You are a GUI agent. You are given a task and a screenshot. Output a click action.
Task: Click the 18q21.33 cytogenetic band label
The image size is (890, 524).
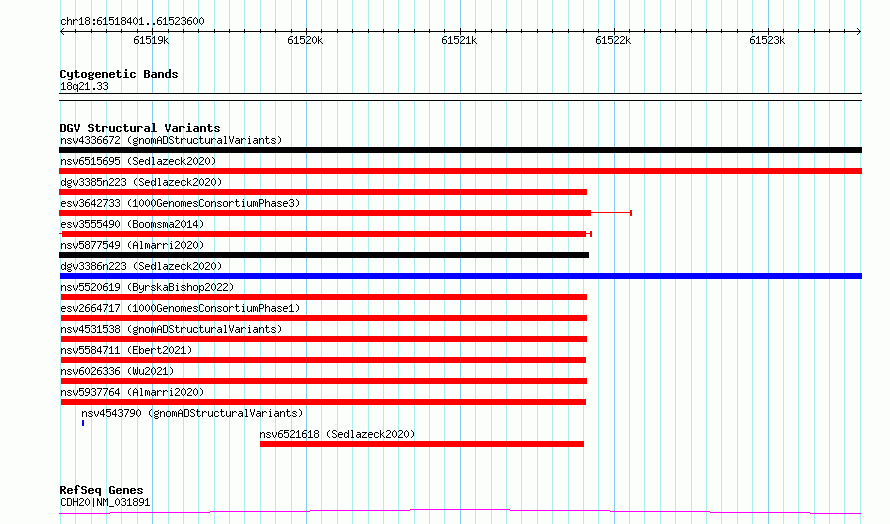pos(84,86)
